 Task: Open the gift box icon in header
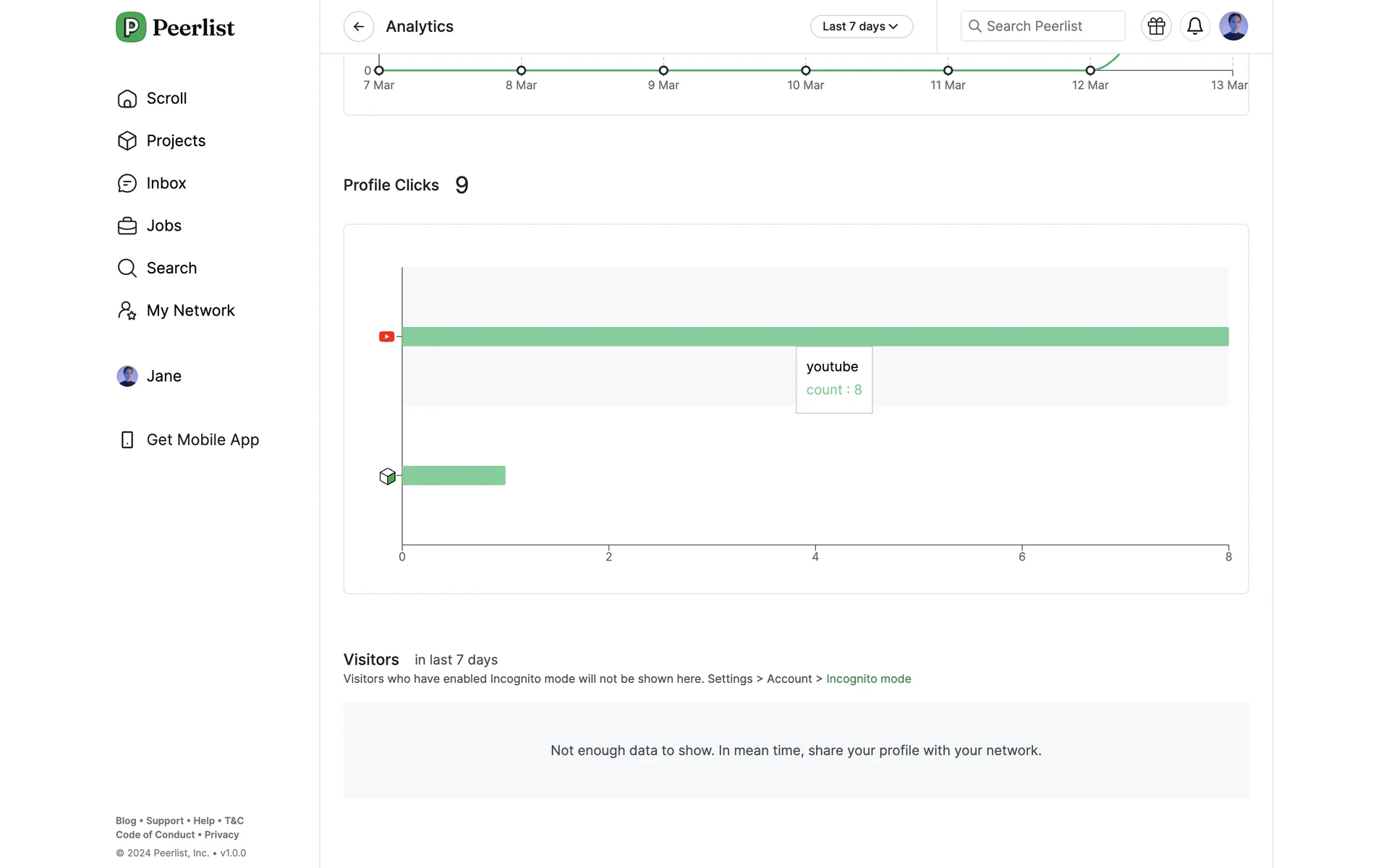(x=1156, y=27)
